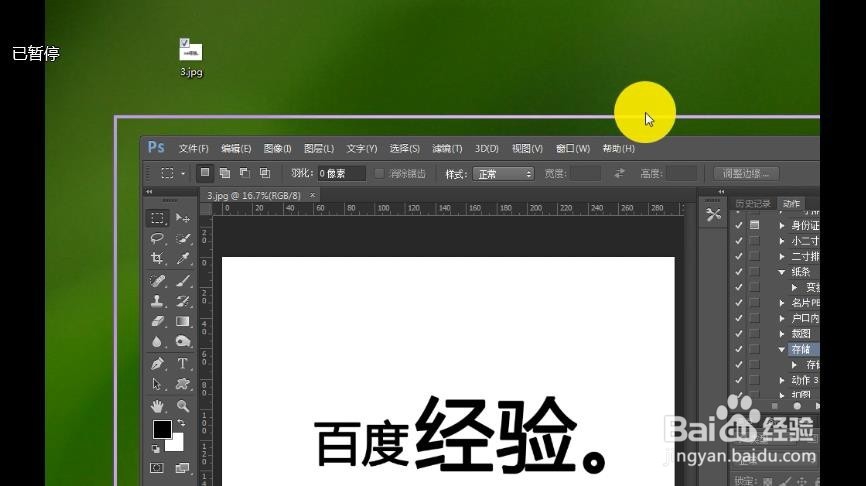Select the History Brush tool
Screen dimensions: 866x486
click(x=182, y=302)
